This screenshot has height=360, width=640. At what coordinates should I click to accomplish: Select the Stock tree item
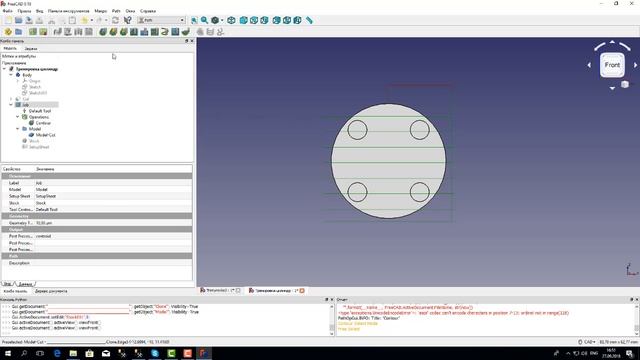pos(34,141)
